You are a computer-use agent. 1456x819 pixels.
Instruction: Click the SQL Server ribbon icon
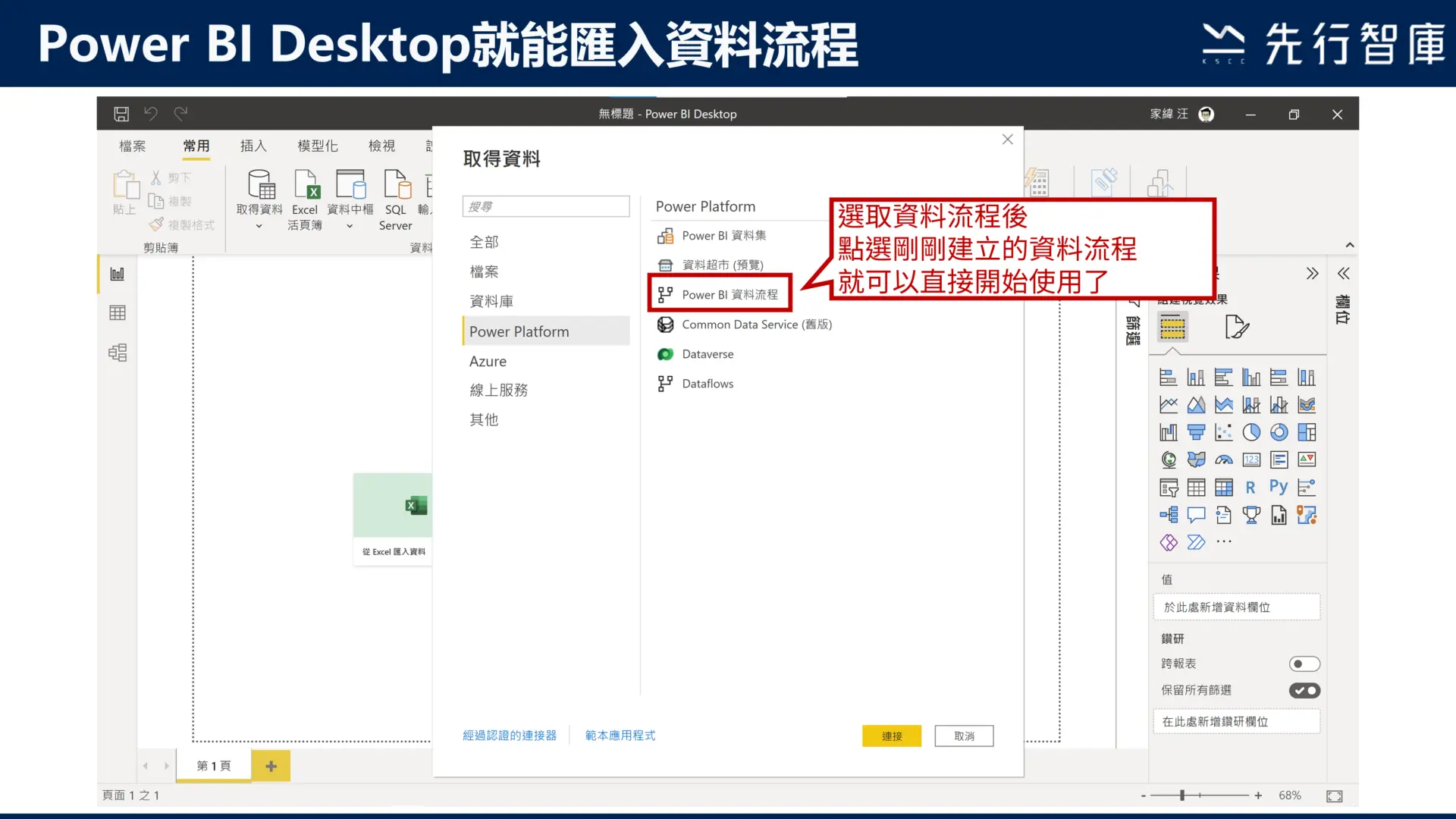pyautogui.click(x=396, y=200)
